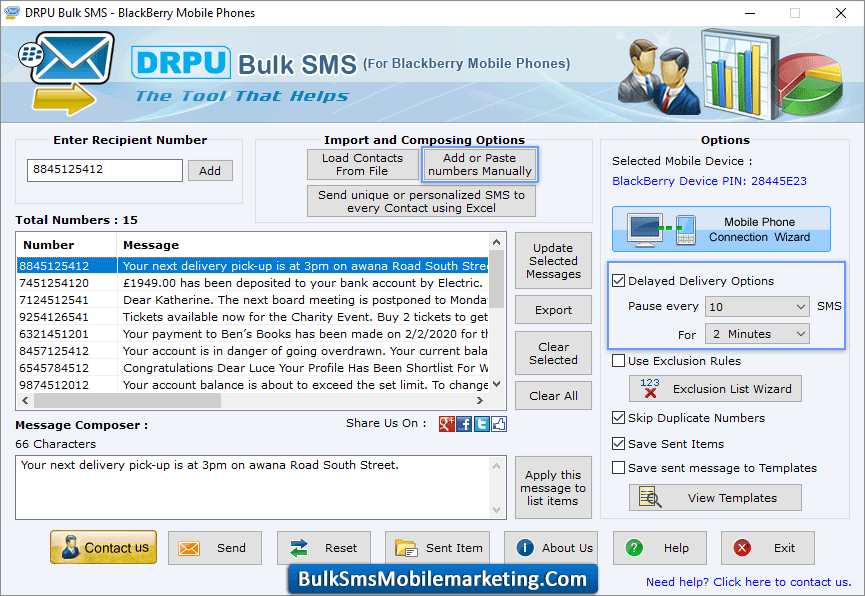
Task: Select row with number 7124512541
Action: [x=253, y=300]
